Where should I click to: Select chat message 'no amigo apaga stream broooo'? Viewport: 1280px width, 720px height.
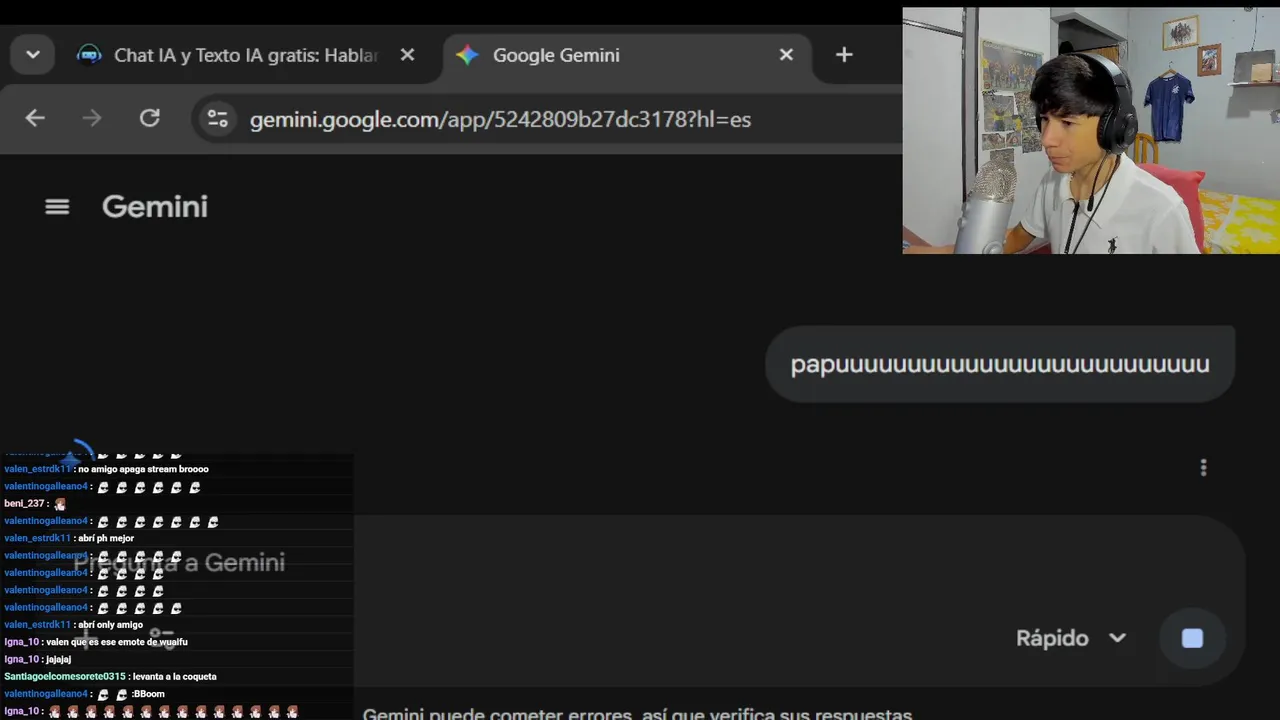143,469
